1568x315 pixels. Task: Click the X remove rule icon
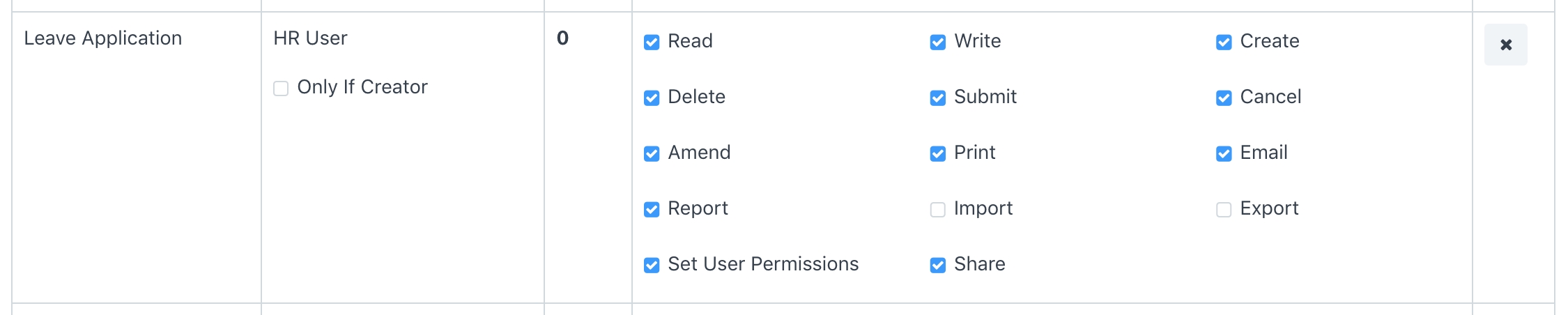1505,45
